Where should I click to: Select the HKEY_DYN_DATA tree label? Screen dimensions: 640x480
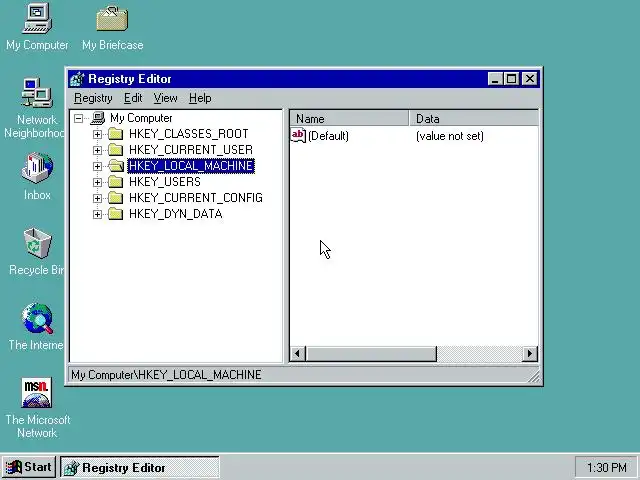pyautogui.click(x=176, y=214)
